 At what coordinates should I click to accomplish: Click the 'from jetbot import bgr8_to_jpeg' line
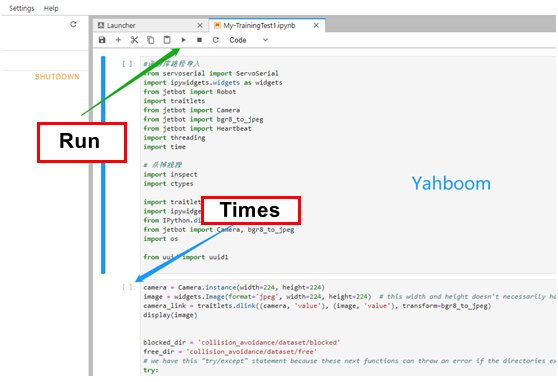(x=204, y=119)
